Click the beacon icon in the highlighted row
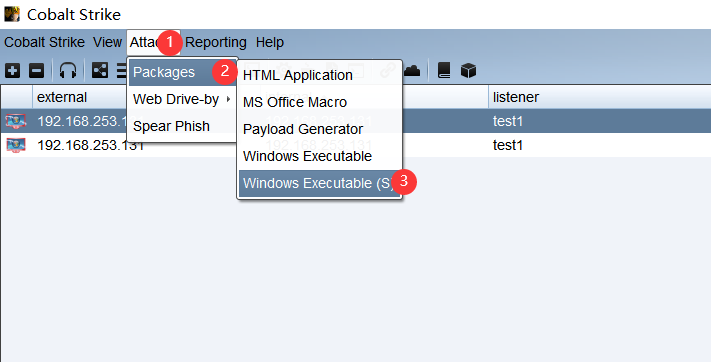 pyautogui.click(x=16, y=121)
